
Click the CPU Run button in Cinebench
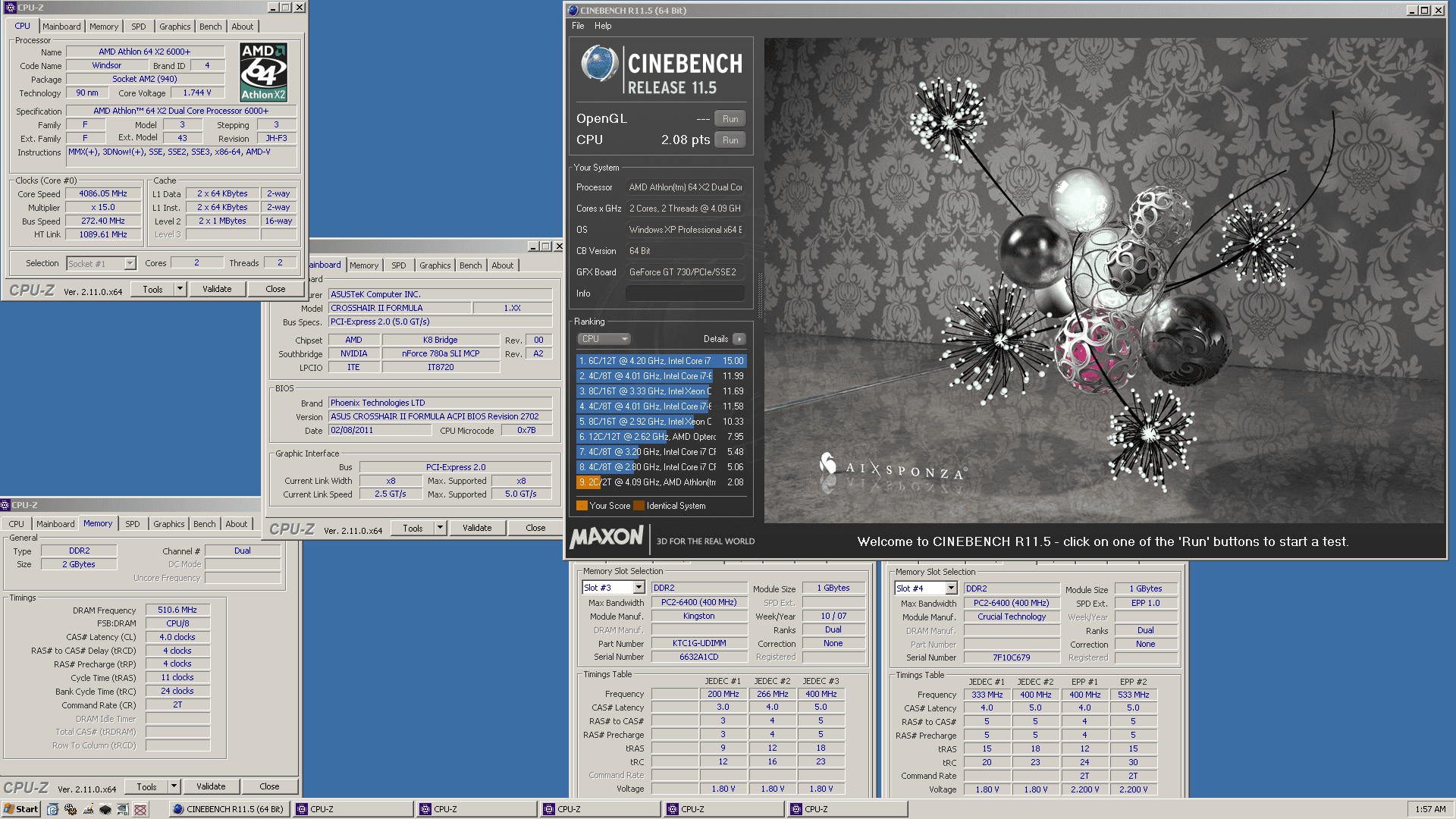click(730, 139)
